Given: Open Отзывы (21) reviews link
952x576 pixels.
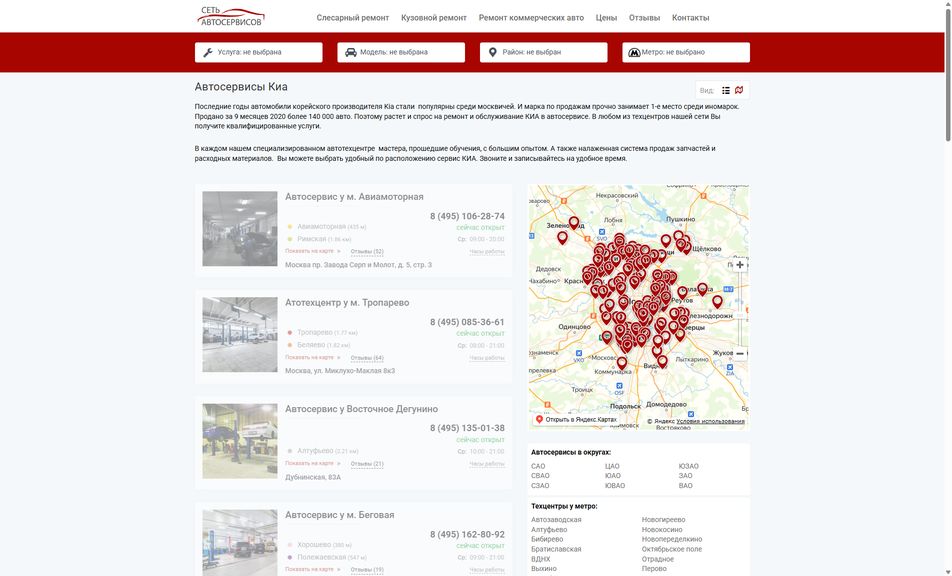Looking at the screenshot, I should click(x=367, y=464).
